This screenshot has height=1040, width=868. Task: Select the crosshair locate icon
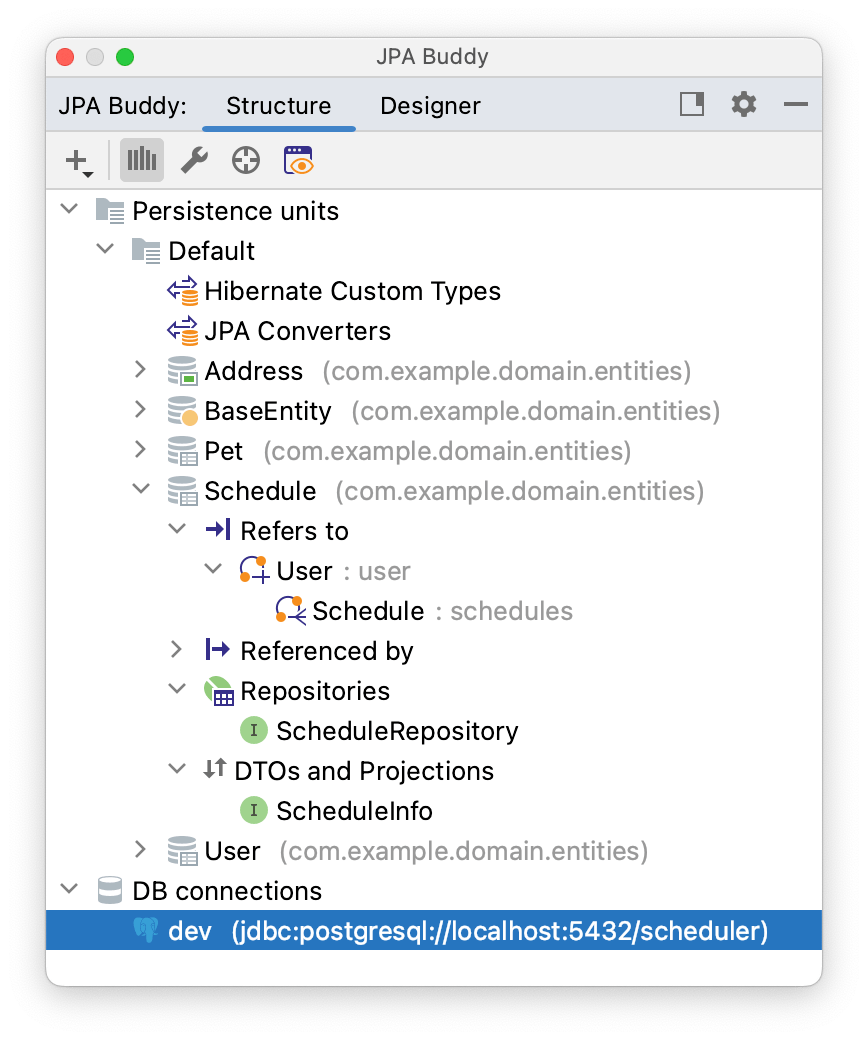pyautogui.click(x=245, y=160)
